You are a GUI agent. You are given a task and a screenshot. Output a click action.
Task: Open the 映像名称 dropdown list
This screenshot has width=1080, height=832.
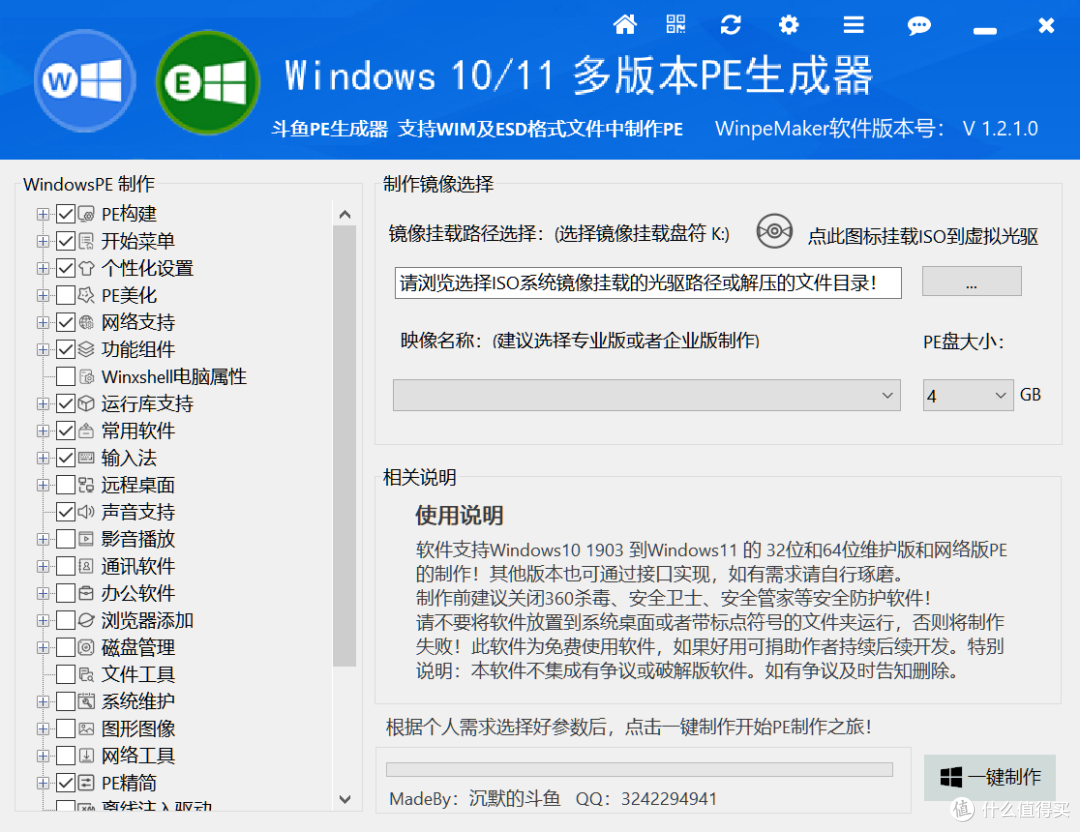coord(647,395)
